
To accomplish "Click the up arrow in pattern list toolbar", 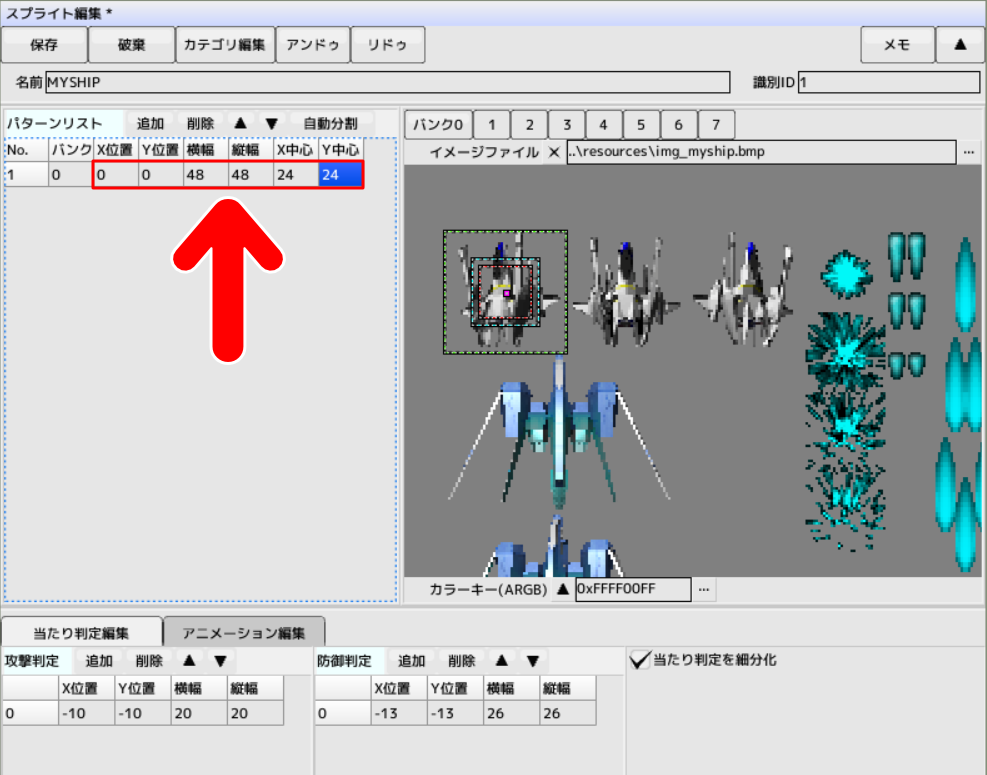I will [x=240, y=123].
